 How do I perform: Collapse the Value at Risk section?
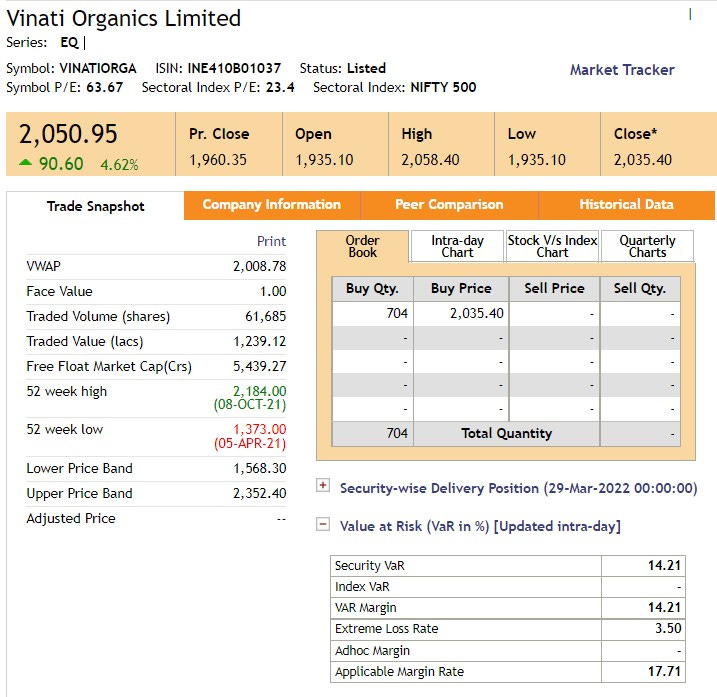[x=323, y=524]
